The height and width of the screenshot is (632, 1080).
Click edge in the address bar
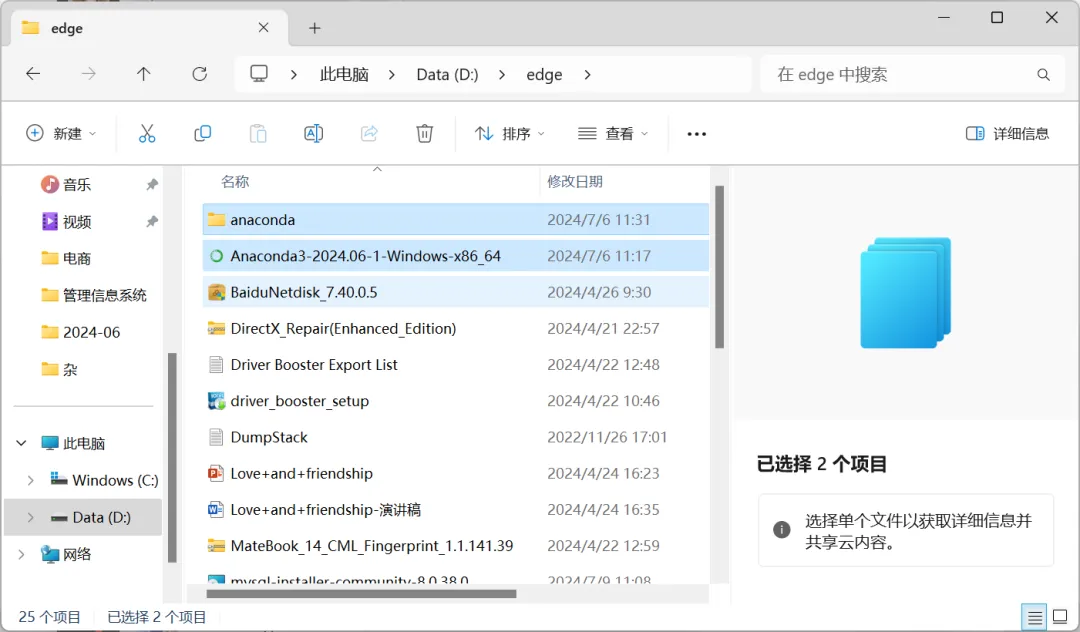(x=544, y=74)
